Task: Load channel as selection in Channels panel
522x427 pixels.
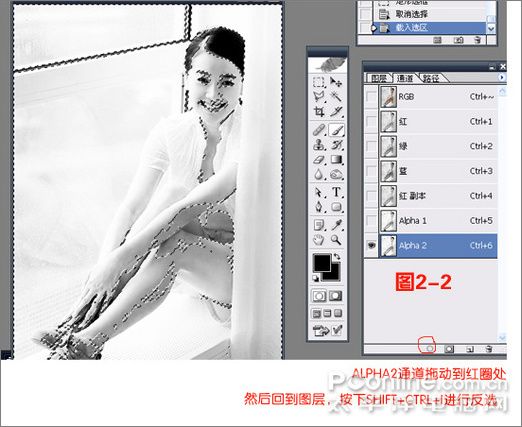Action: click(x=430, y=349)
